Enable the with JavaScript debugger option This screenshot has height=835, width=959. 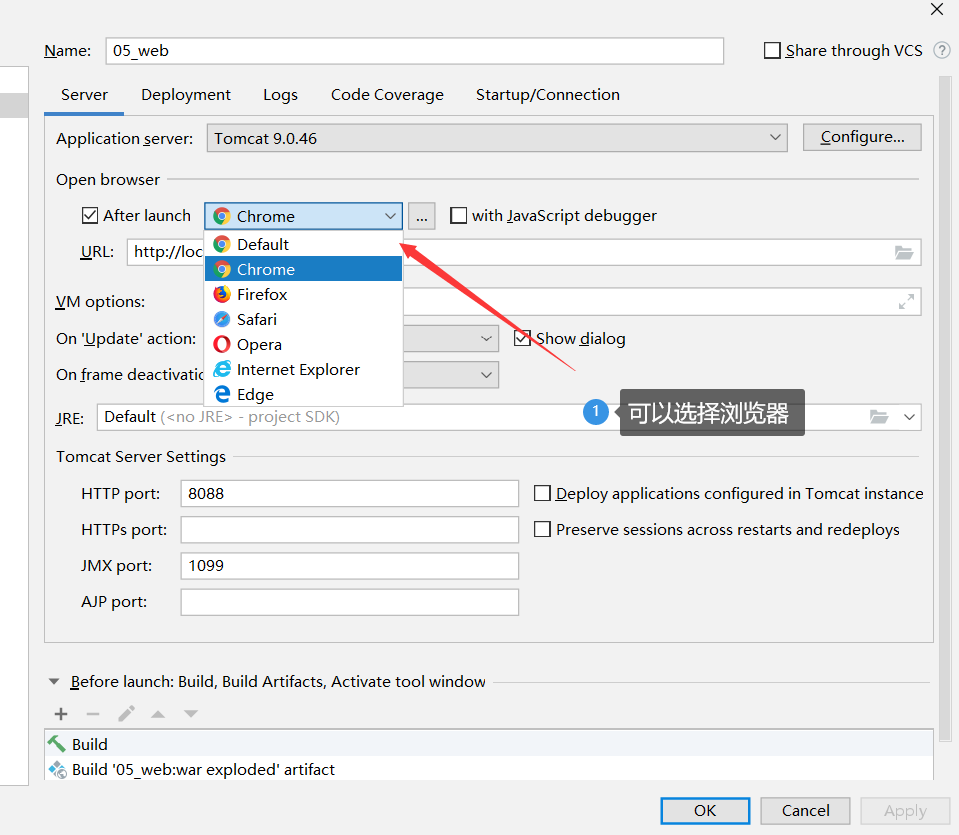coord(458,214)
